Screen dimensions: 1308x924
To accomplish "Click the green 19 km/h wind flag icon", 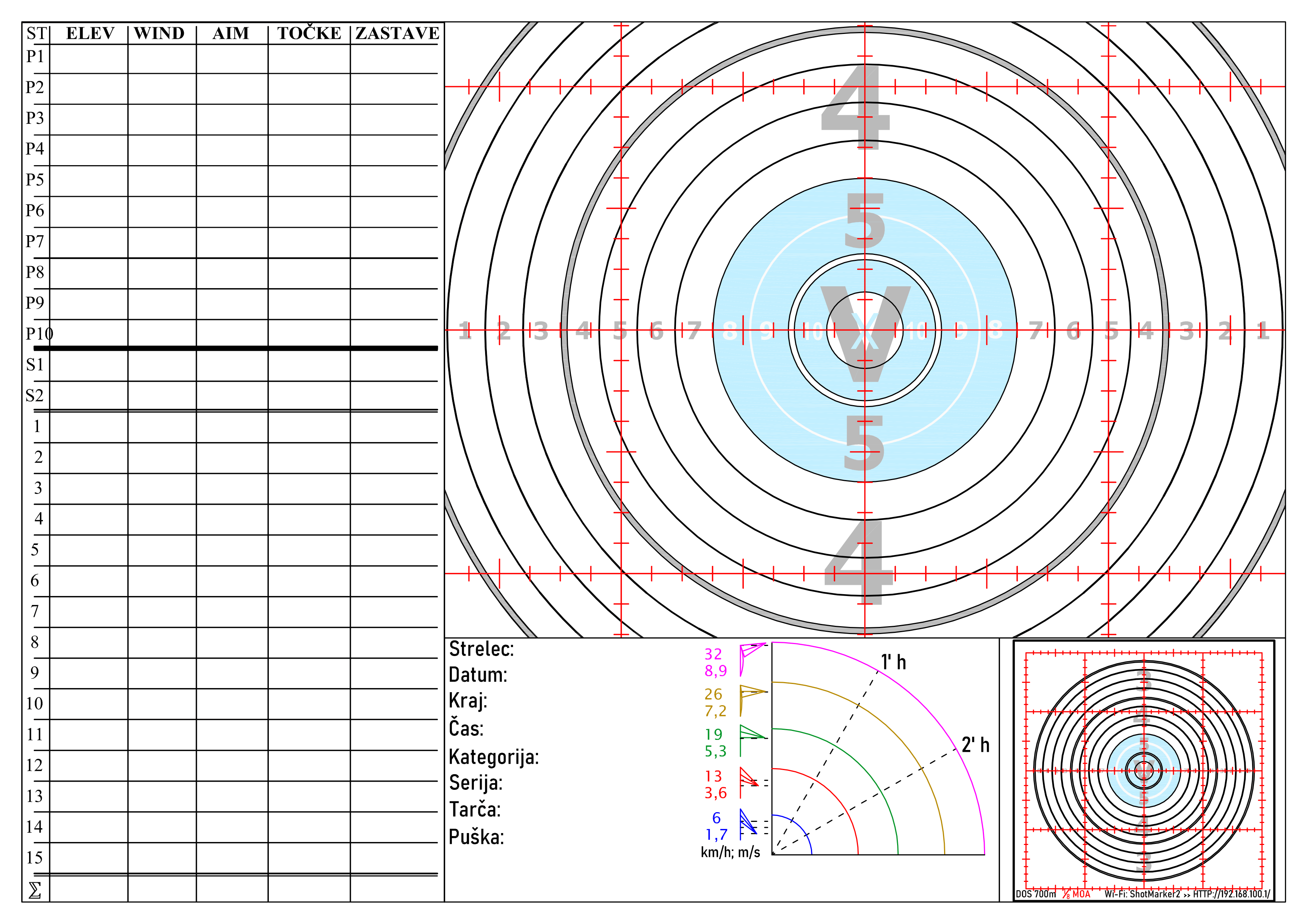I will tap(752, 740).
